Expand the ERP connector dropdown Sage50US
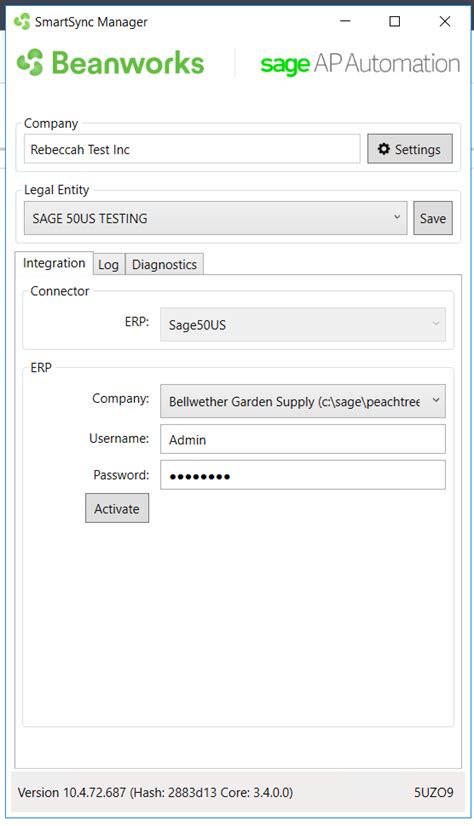Image resolution: width=474 pixels, height=826 pixels. pyautogui.click(x=303, y=324)
